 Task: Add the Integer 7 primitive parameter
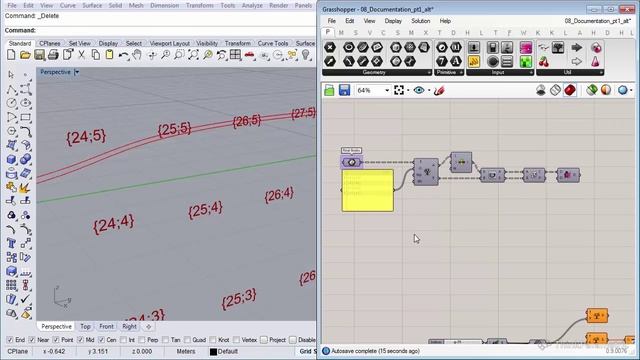[442, 61]
